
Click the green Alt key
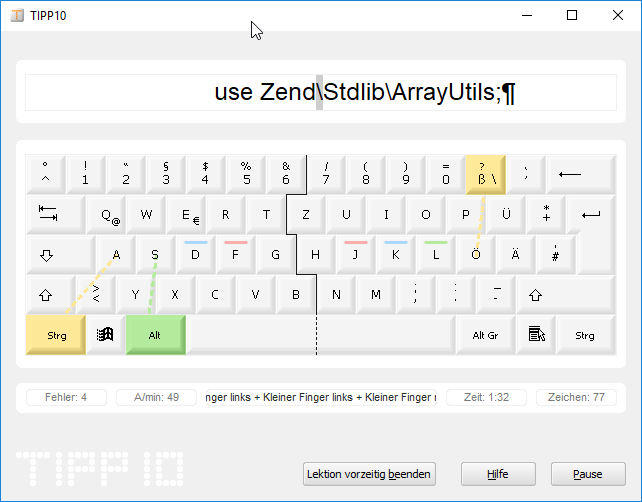[156, 335]
